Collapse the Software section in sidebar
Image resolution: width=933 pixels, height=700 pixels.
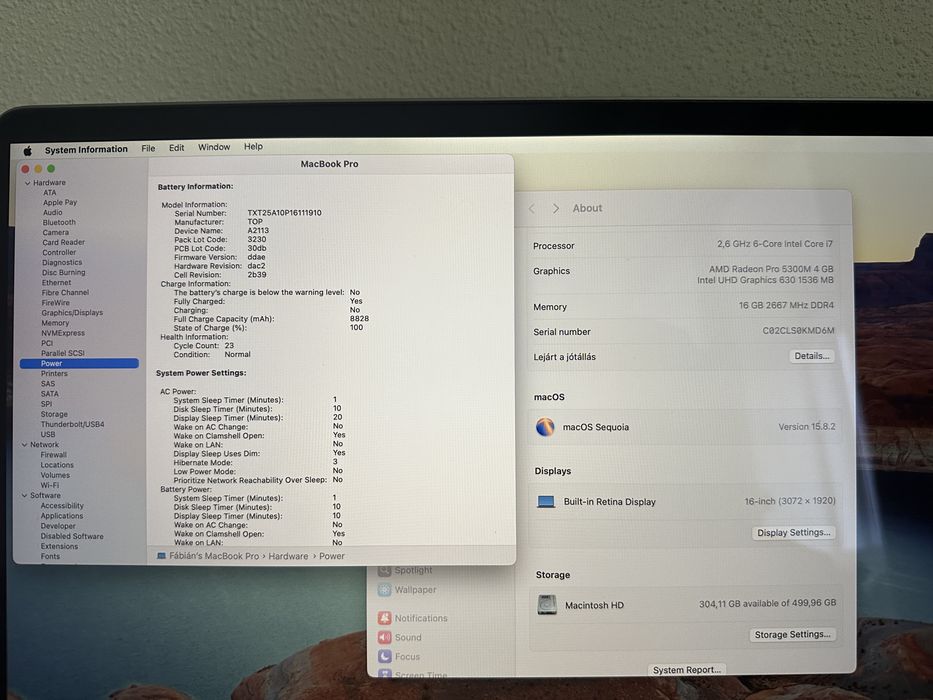[x=24, y=495]
